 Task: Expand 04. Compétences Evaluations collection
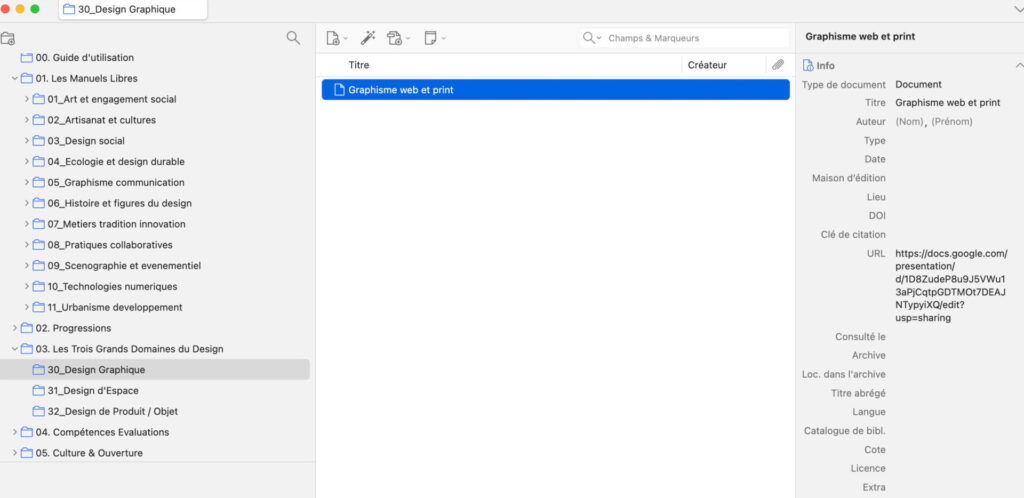click(x=14, y=432)
